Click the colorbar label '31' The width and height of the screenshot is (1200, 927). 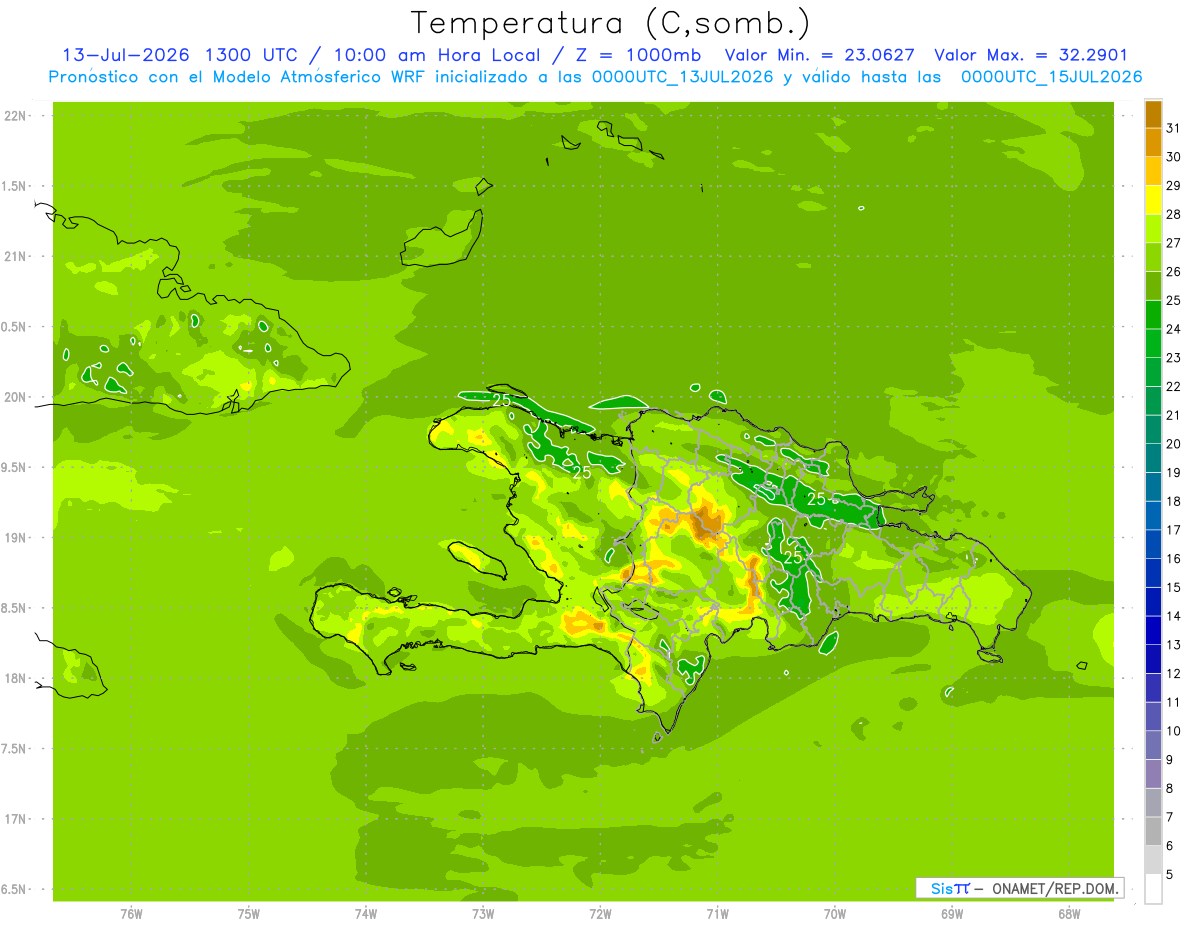(1173, 128)
